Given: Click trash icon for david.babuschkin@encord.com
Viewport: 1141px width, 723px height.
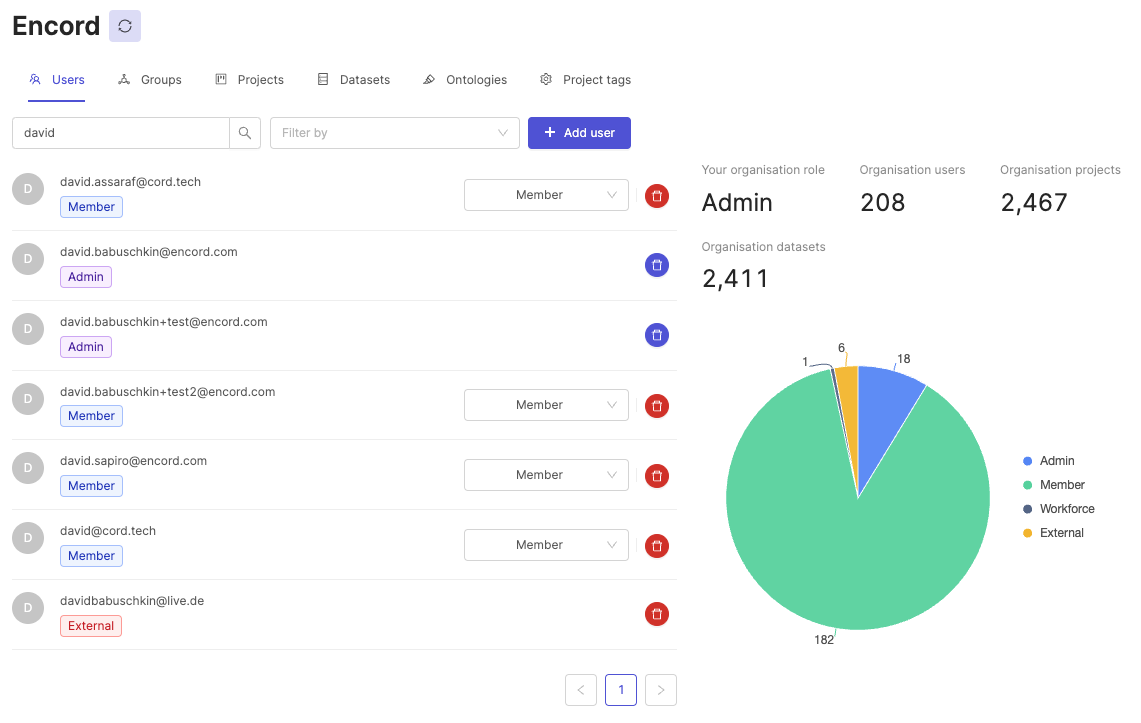Looking at the screenshot, I should 657,265.
